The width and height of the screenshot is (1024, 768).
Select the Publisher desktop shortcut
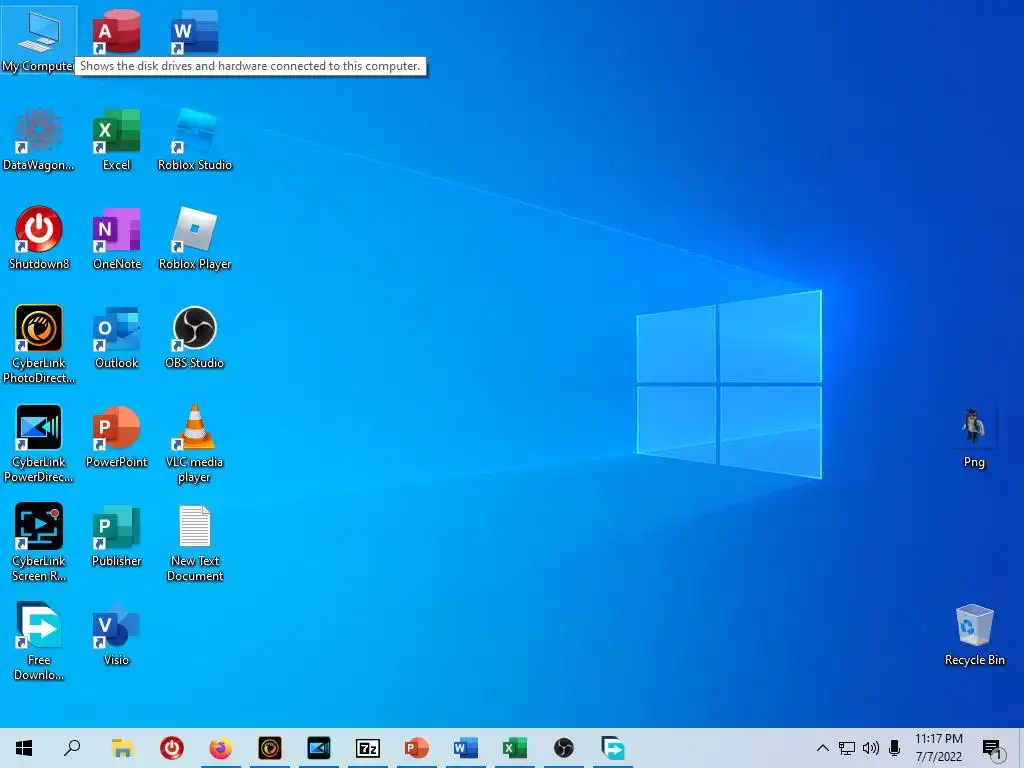click(116, 536)
